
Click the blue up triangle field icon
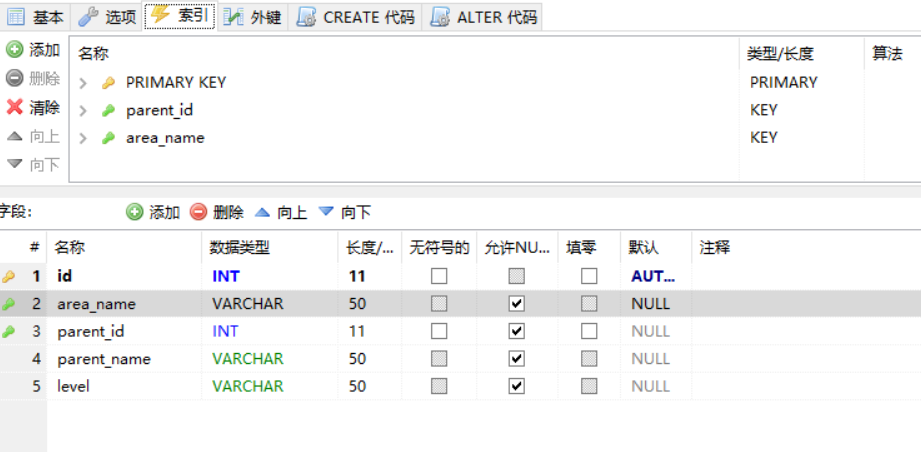(262, 211)
